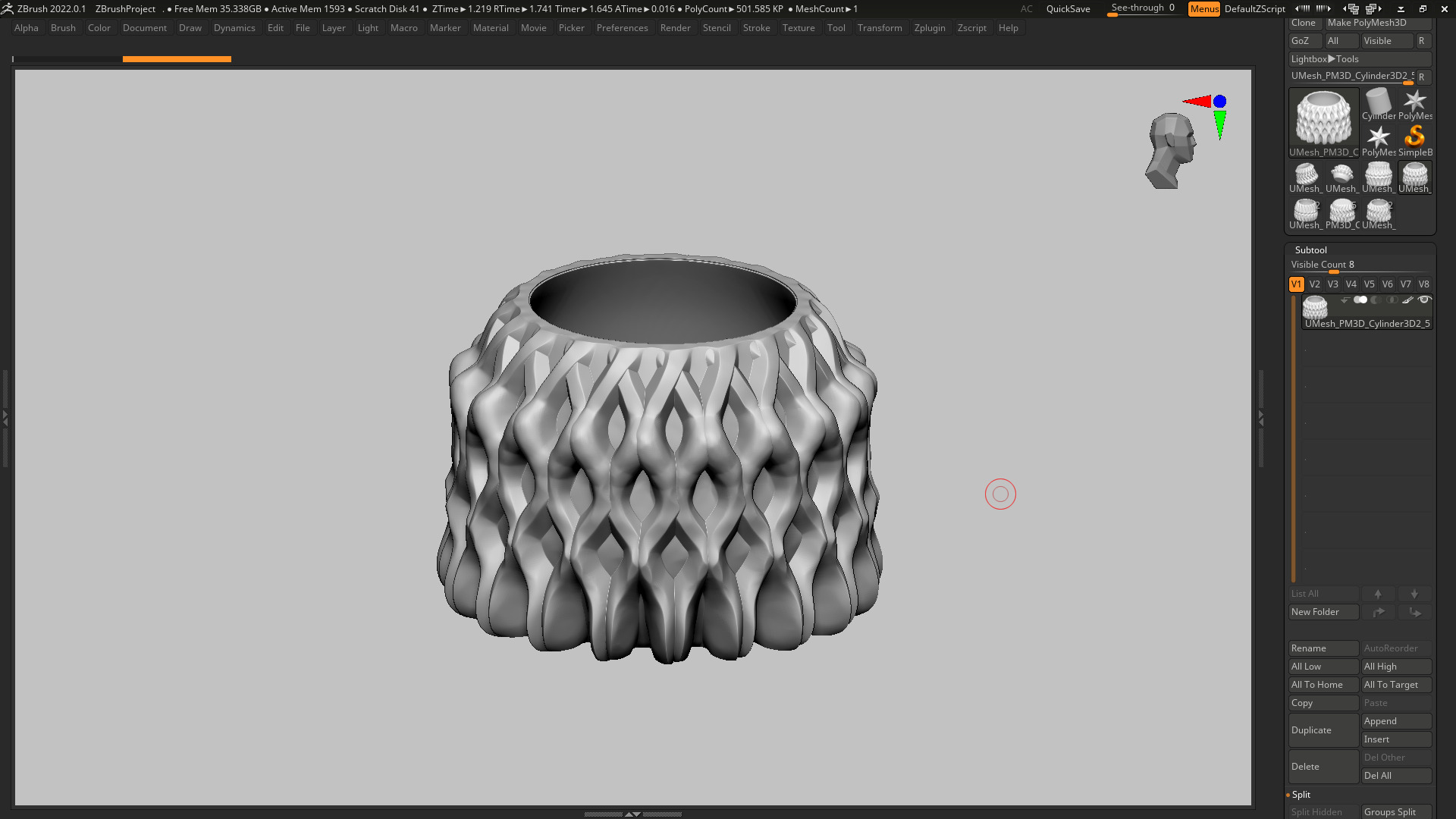The width and height of the screenshot is (1456, 819).
Task: Select the Cylinder primitive tool thumbnail
Action: 1378,105
